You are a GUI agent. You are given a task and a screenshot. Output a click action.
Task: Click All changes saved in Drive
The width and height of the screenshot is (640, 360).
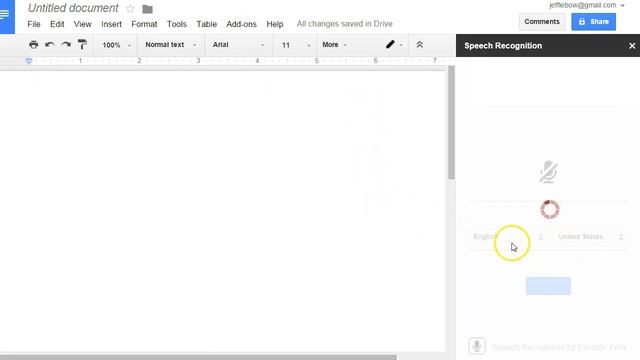(344, 24)
